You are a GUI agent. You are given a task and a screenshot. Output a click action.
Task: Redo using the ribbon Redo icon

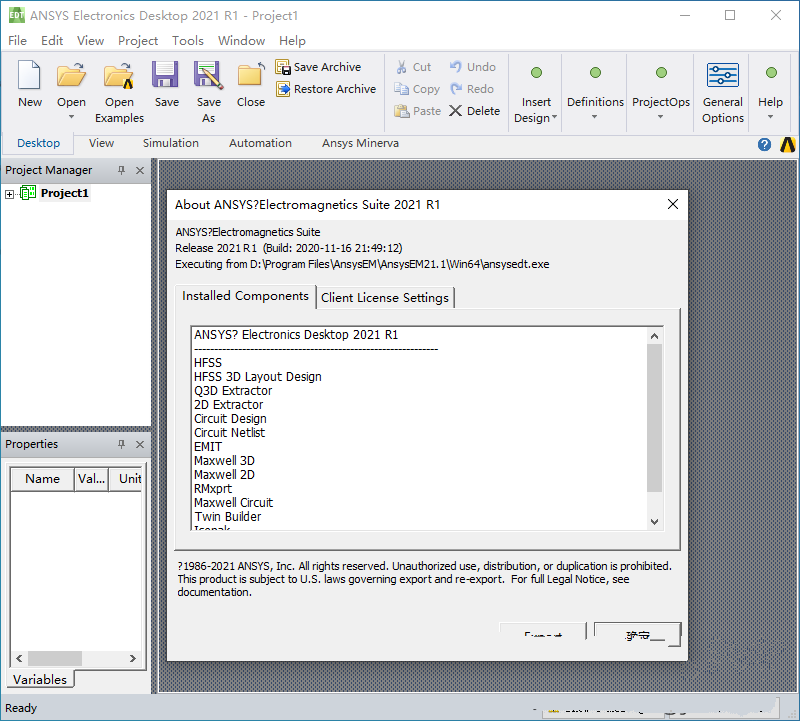coord(456,89)
